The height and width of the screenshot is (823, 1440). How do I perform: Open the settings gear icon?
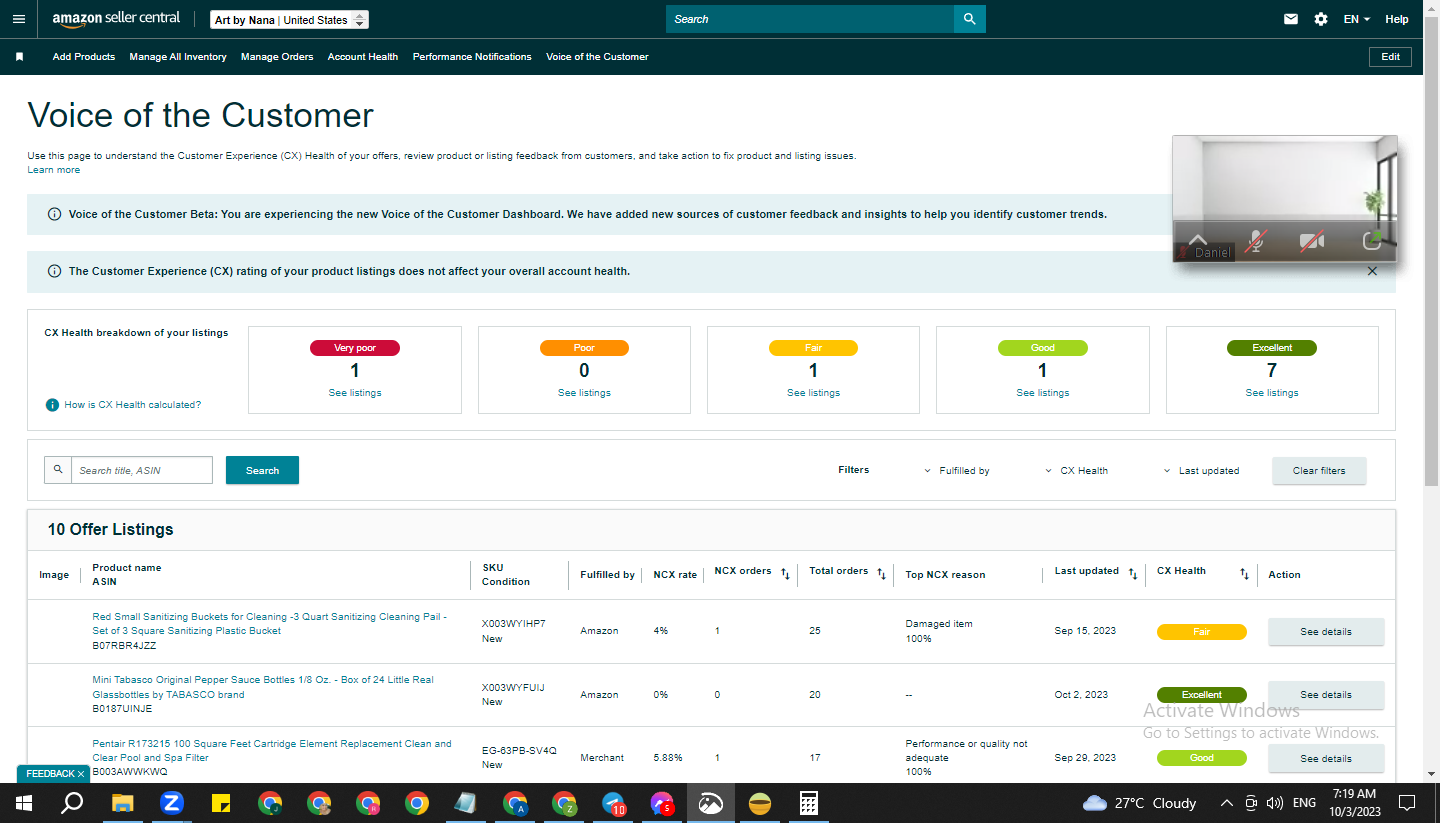click(x=1321, y=19)
